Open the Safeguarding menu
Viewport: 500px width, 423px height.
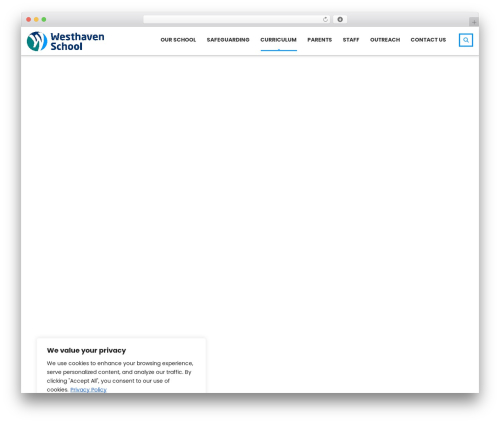228,40
